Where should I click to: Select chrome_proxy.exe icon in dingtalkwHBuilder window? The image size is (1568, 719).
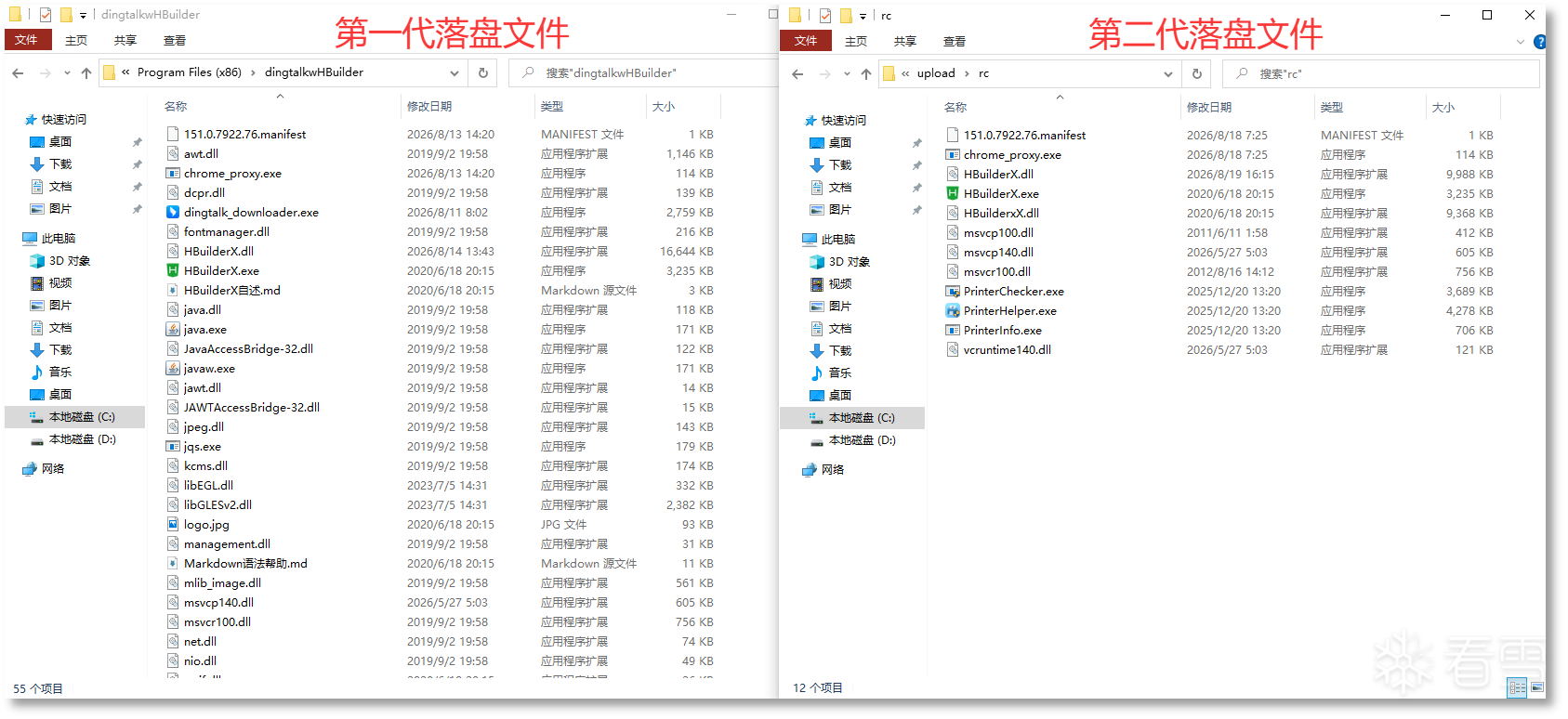tap(172, 173)
